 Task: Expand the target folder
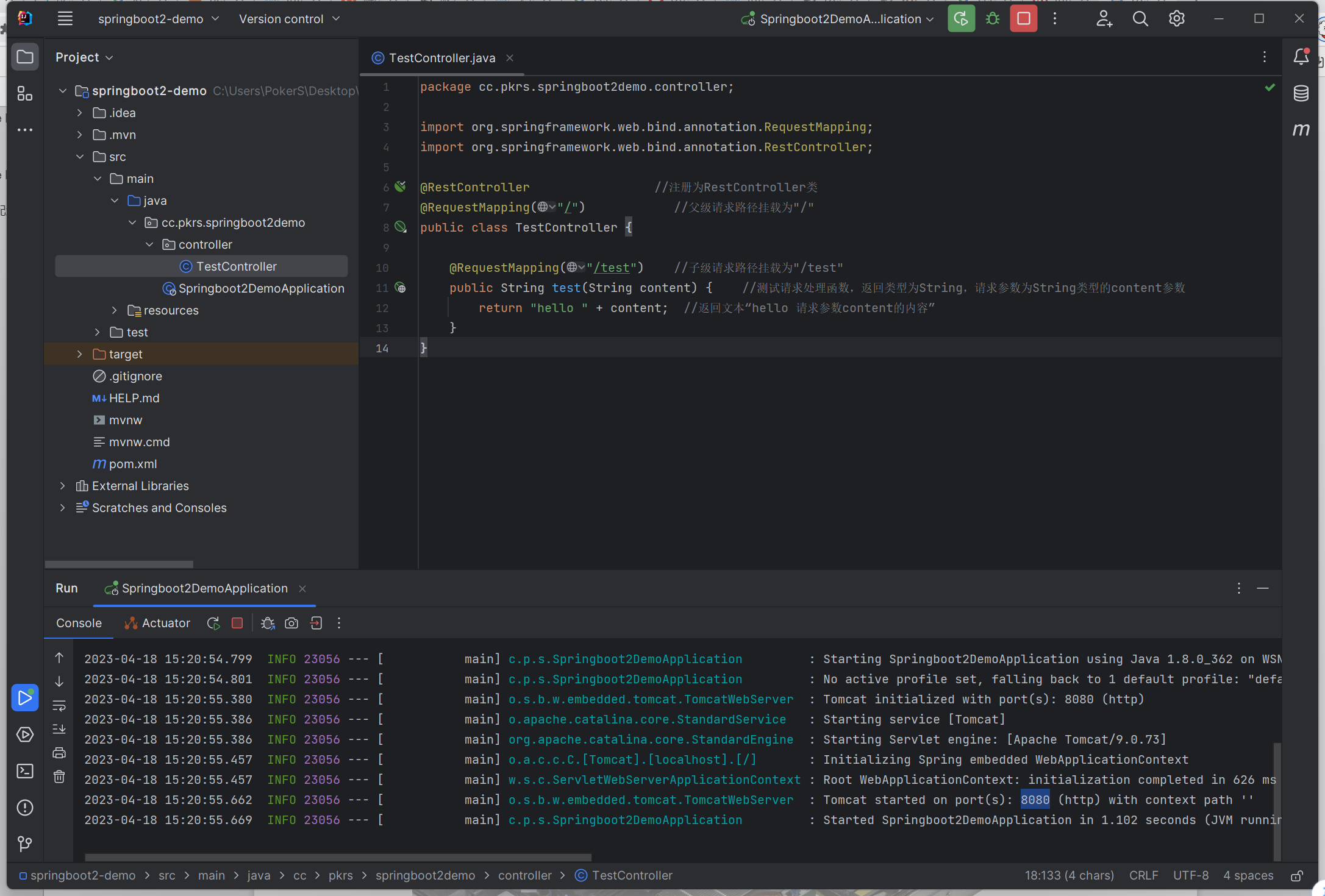point(79,354)
